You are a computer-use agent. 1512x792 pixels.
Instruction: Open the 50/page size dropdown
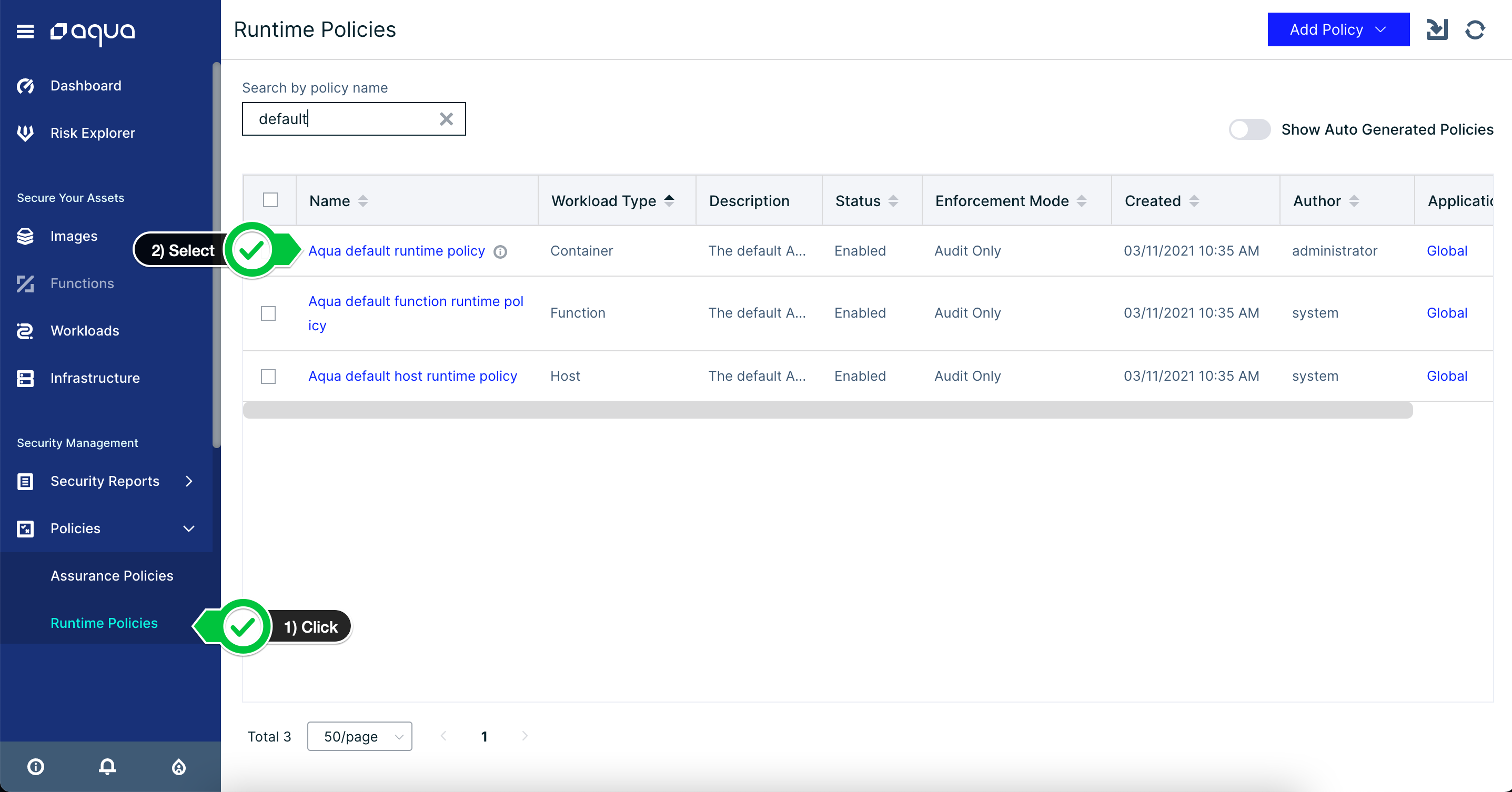(360, 736)
